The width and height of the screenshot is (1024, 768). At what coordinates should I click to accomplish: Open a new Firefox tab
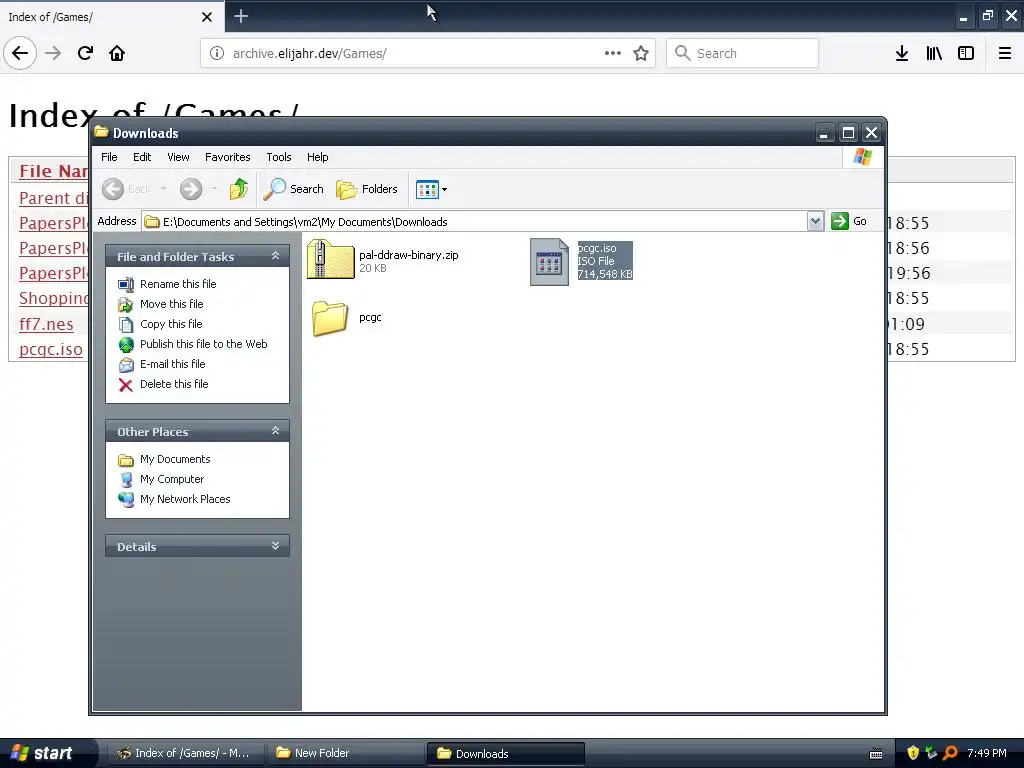coord(241,16)
